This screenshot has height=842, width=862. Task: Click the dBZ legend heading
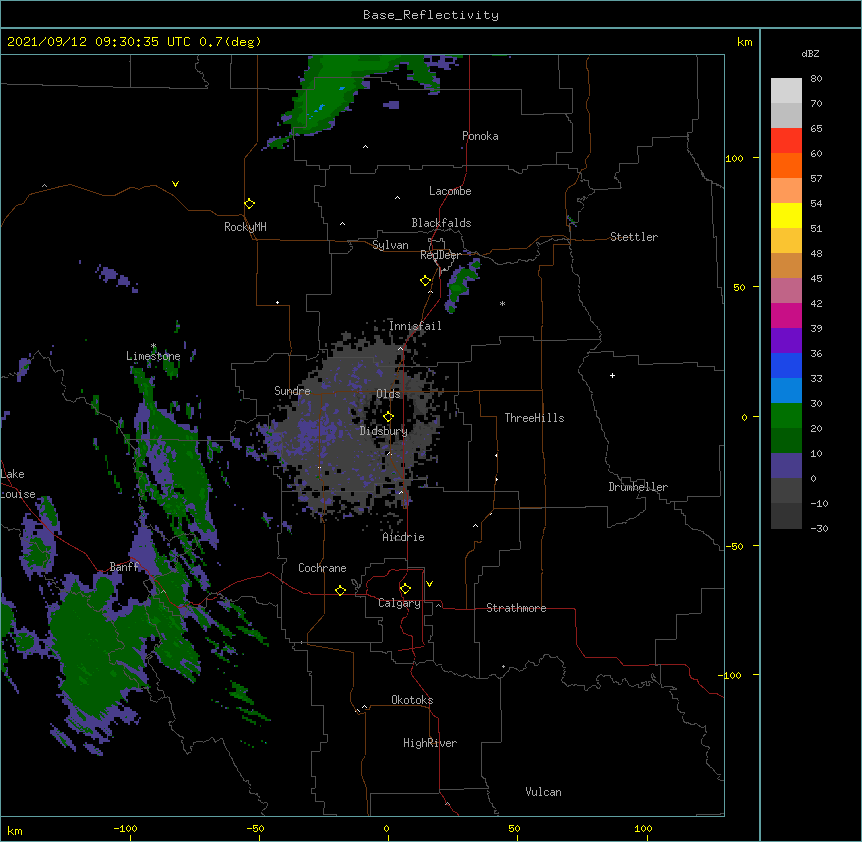click(810, 53)
